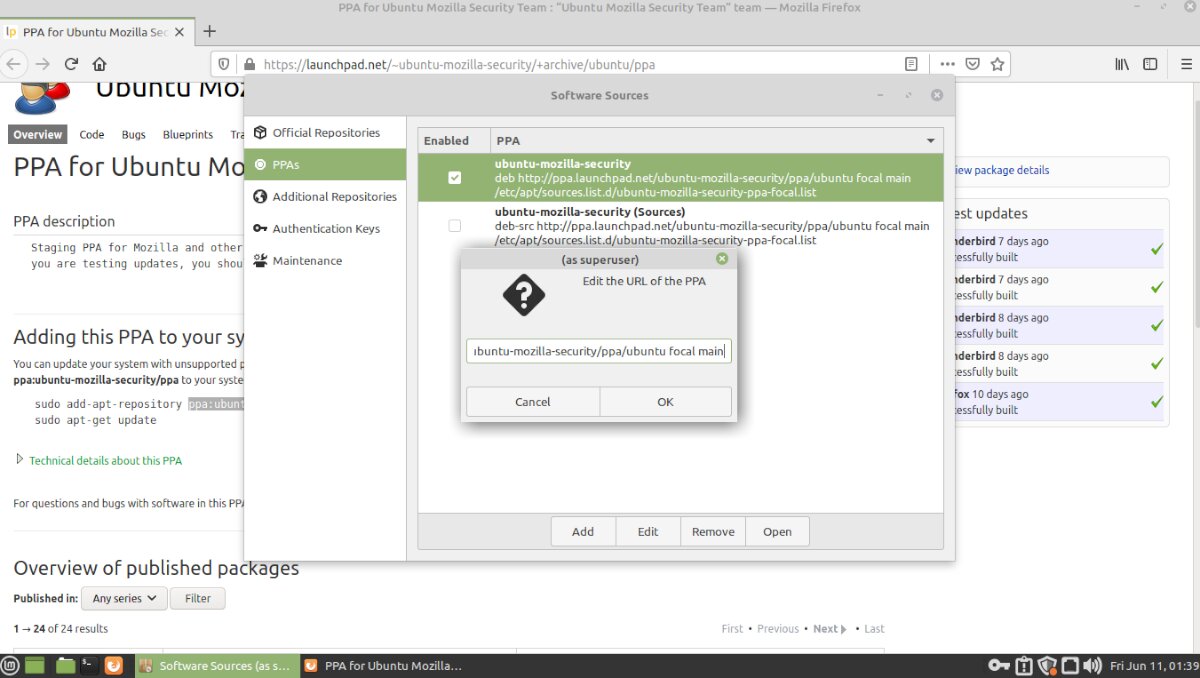Select the Overview tab
The image size is (1200, 678).
[37, 134]
